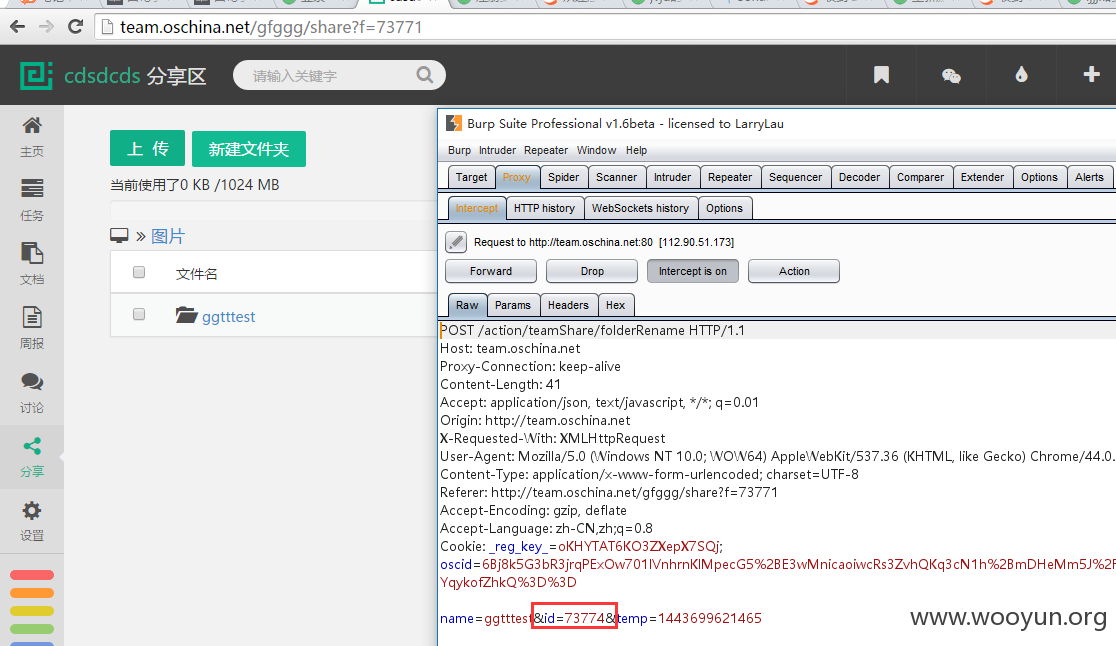This screenshot has height=646, width=1116.
Task: Click the pencil edit icon in Burp request
Action: click(x=456, y=242)
